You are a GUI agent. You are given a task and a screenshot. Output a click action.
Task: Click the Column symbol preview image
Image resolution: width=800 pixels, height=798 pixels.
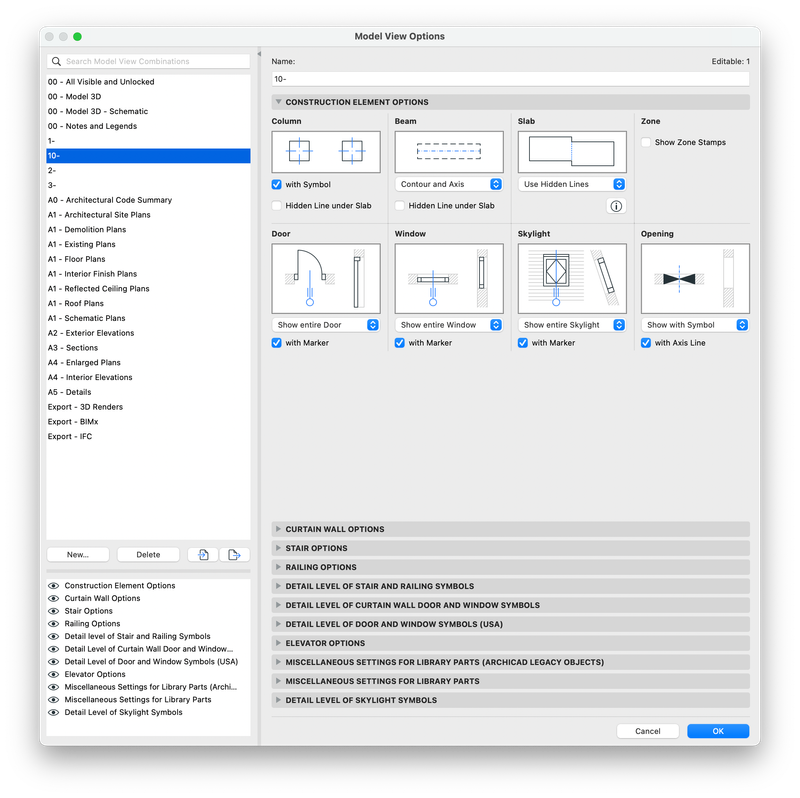(x=326, y=152)
